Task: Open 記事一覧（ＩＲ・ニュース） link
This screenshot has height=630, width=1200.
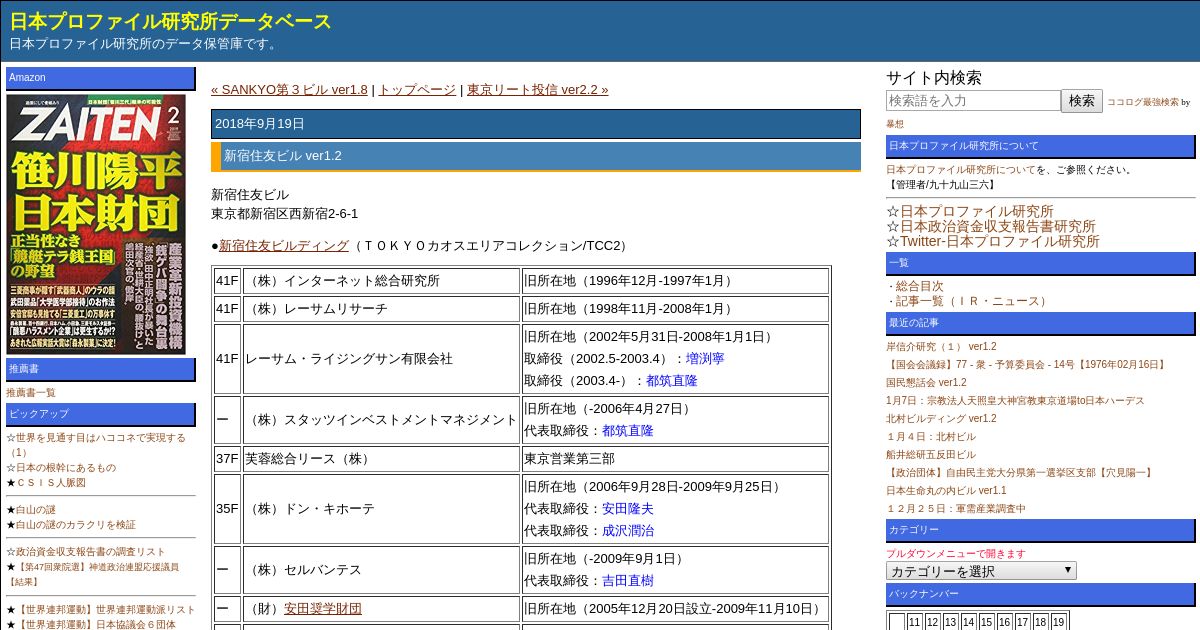Action: pyautogui.click(x=974, y=301)
